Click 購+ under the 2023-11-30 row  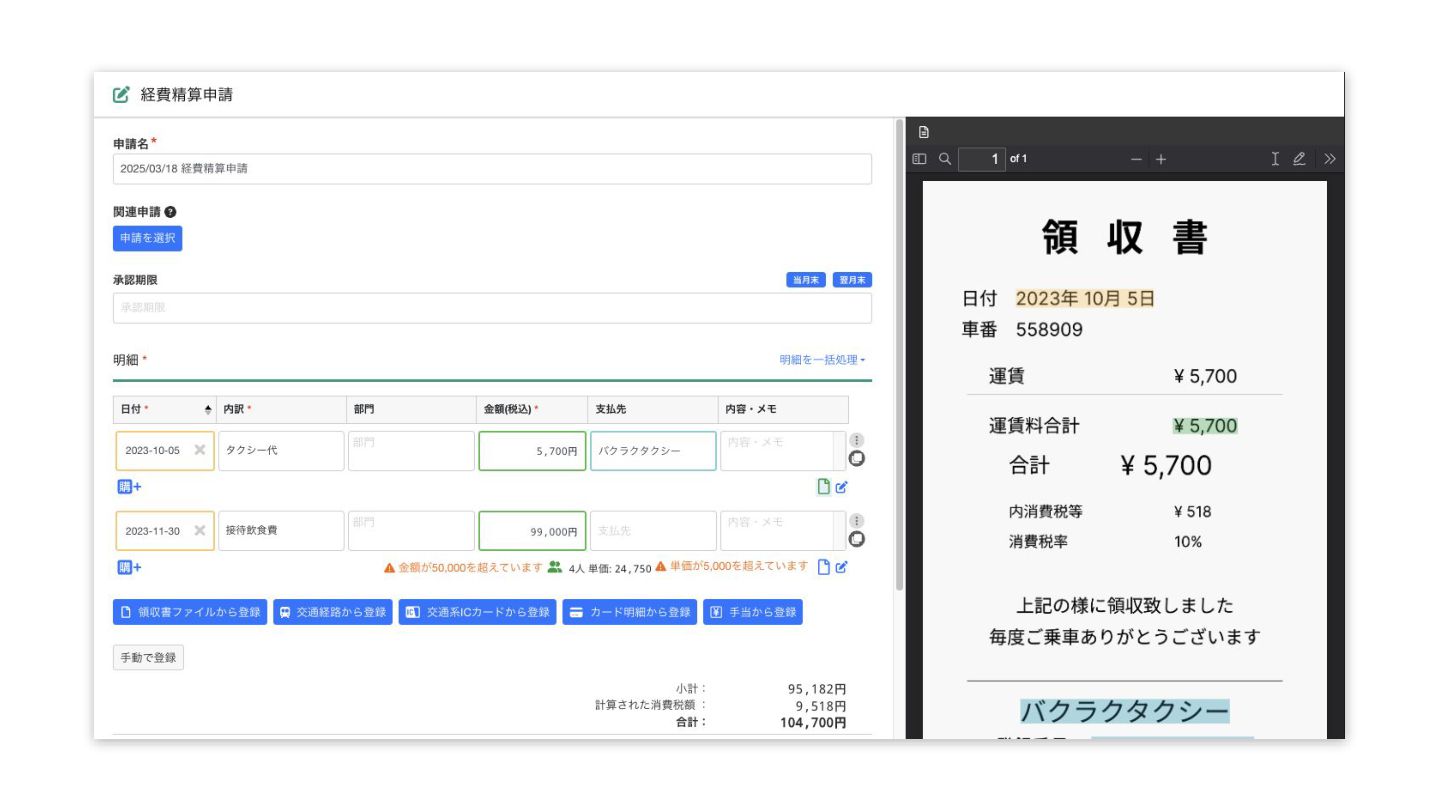(x=130, y=567)
